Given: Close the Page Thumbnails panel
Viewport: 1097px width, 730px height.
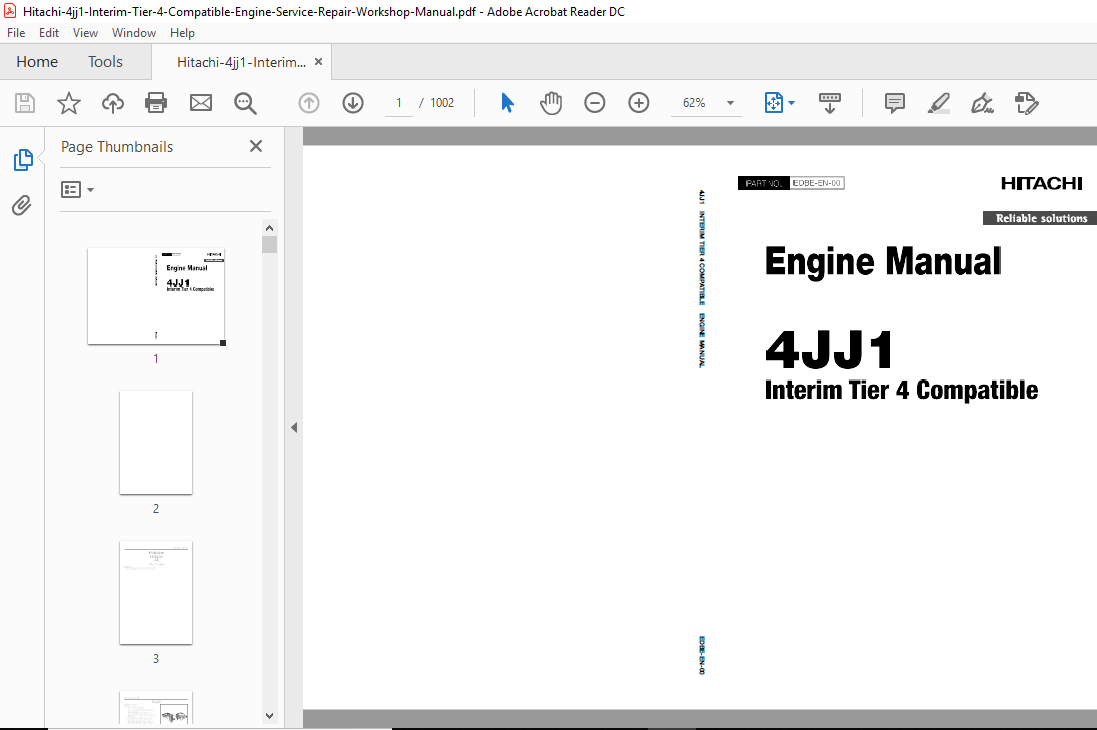Looking at the screenshot, I should click(x=256, y=146).
